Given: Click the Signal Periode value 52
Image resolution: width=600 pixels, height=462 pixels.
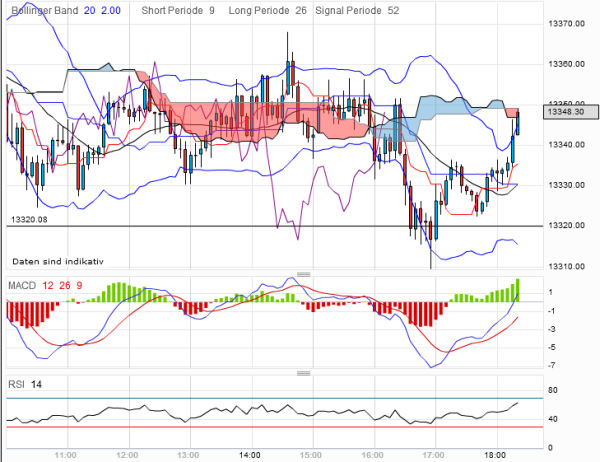Looking at the screenshot, I should pyautogui.click(x=393, y=10).
